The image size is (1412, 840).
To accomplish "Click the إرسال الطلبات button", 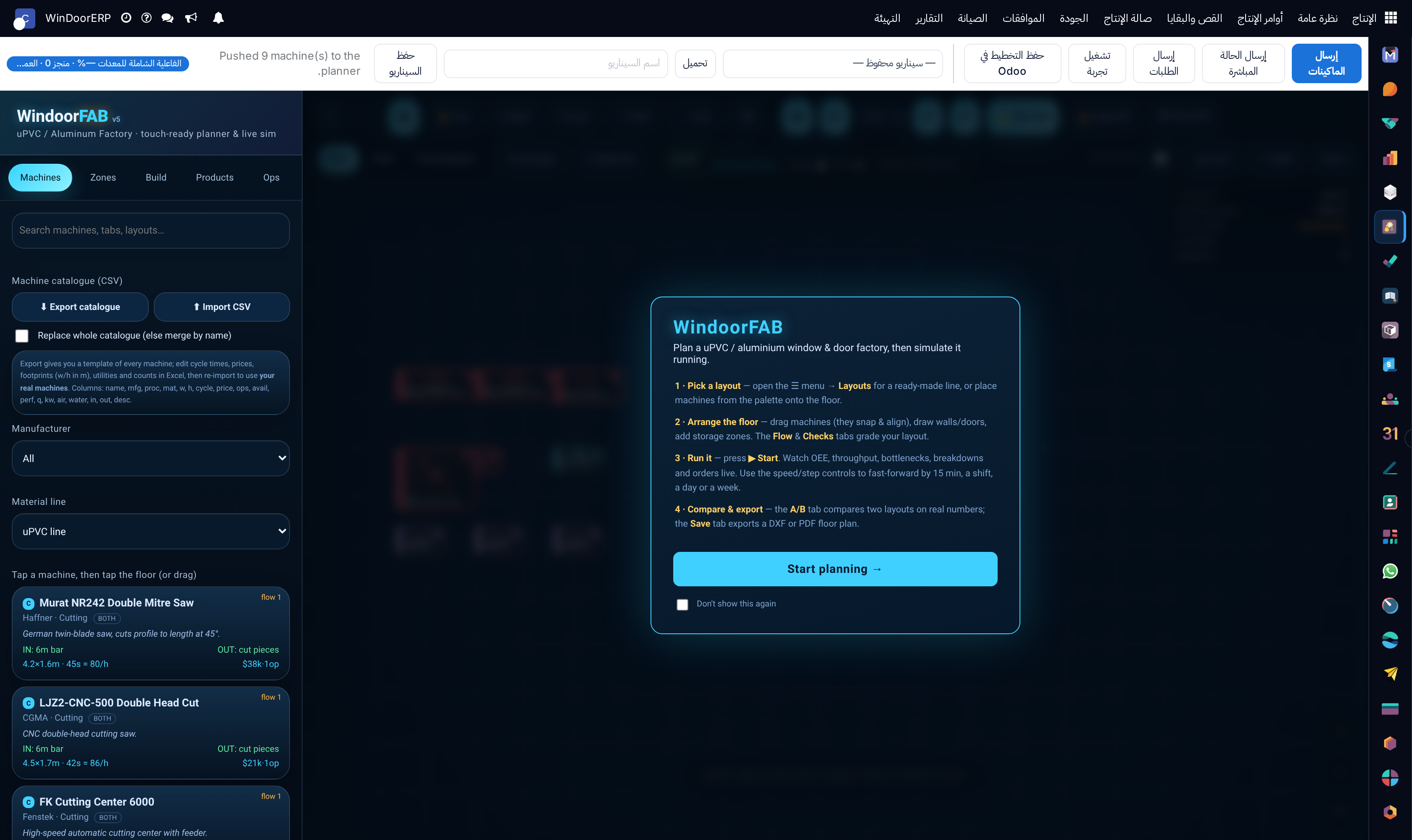I will pos(1164,63).
